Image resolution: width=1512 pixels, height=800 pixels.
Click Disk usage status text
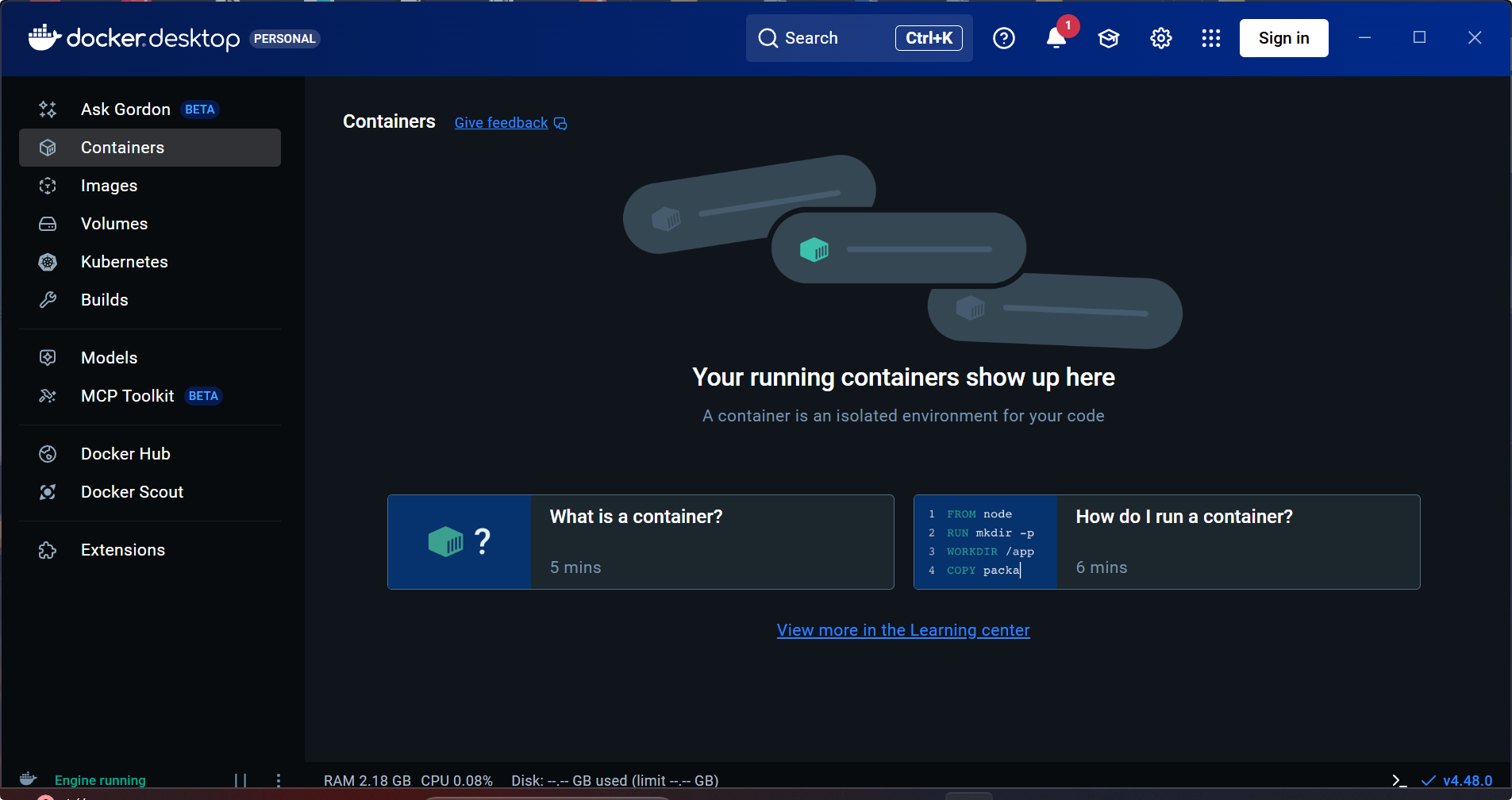click(615, 781)
